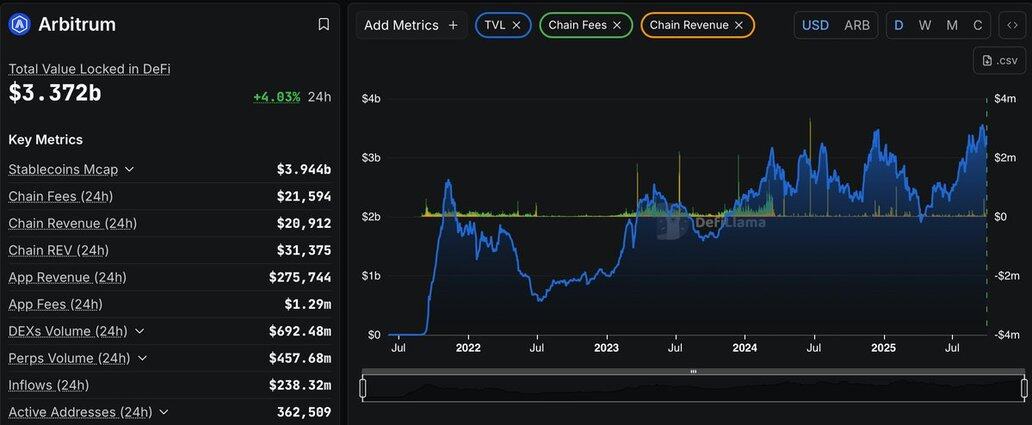This screenshot has width=1032, height=425.
Task: Click the Arbitrum logo icon
Action: coord(19,24)
